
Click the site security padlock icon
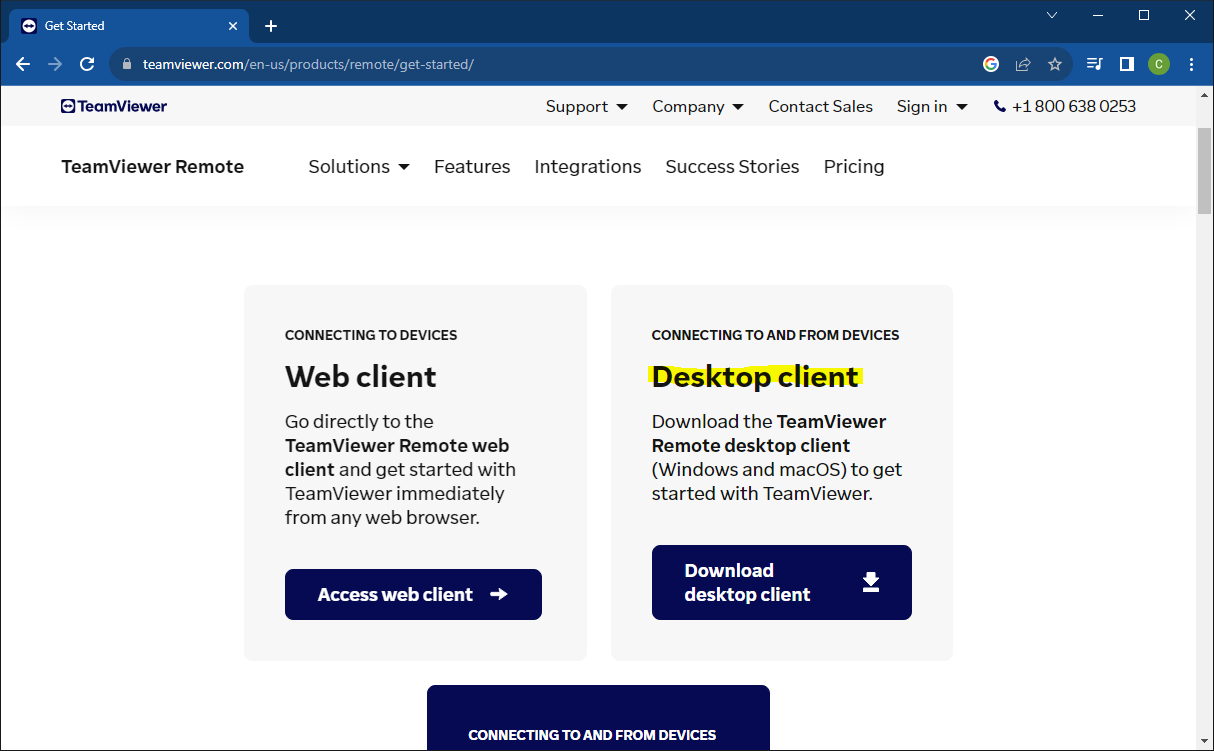point(126,62)
